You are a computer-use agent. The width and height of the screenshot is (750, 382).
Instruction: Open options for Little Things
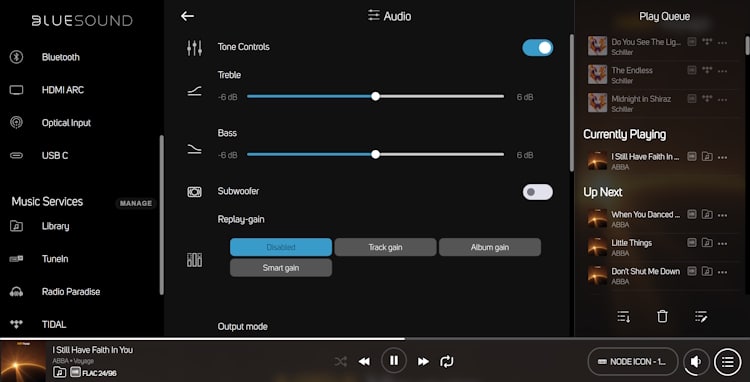tap(723, 244)
